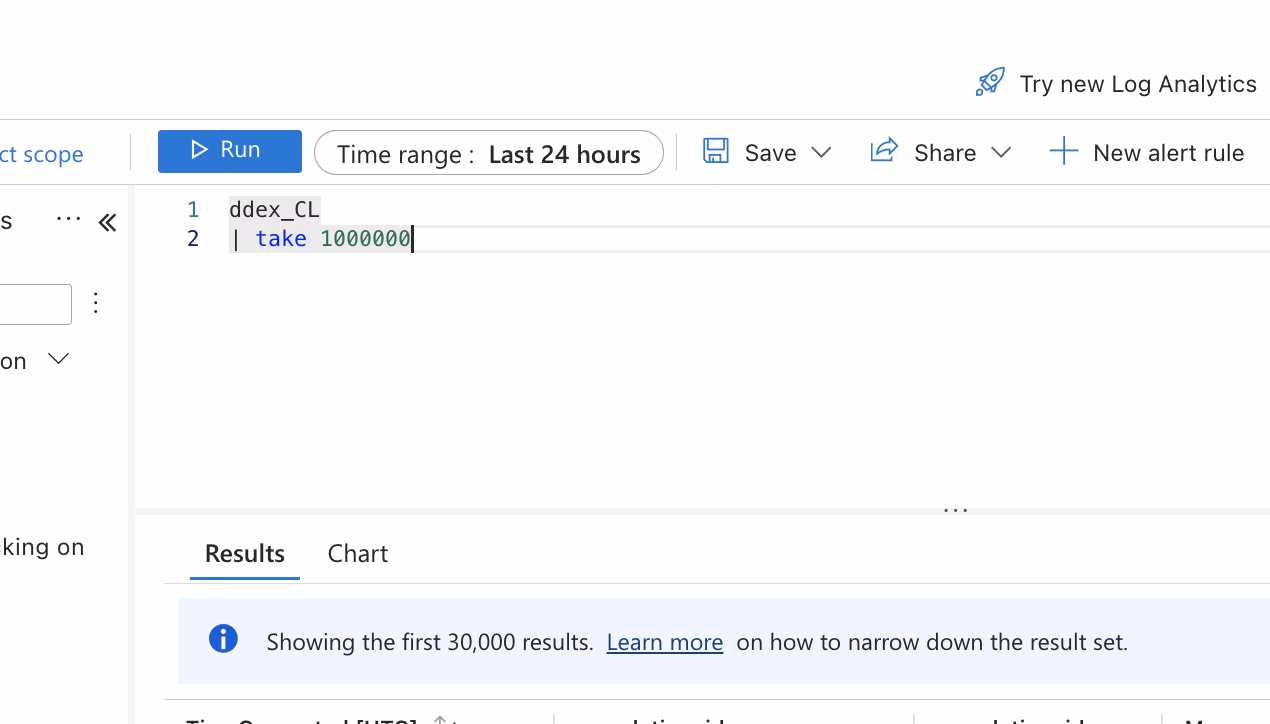1270x724 pixels.
Task: Expand the Share dropdown chevron
Action: 1001,152
